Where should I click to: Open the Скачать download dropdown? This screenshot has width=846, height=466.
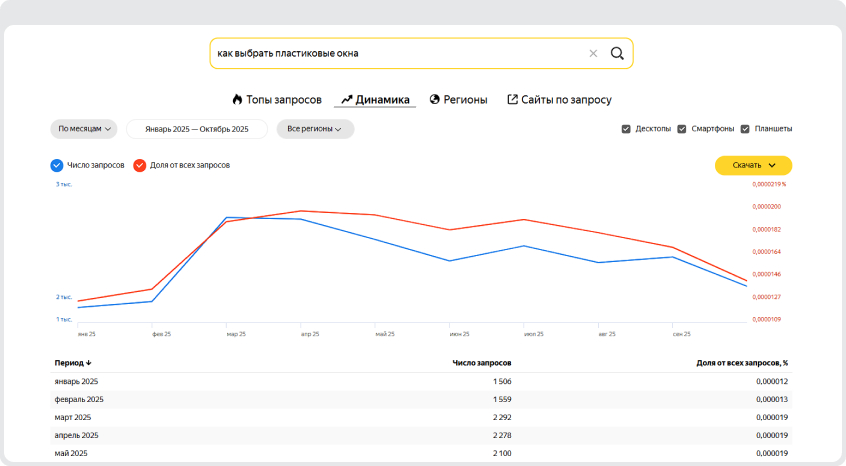[x=753, y=165]
